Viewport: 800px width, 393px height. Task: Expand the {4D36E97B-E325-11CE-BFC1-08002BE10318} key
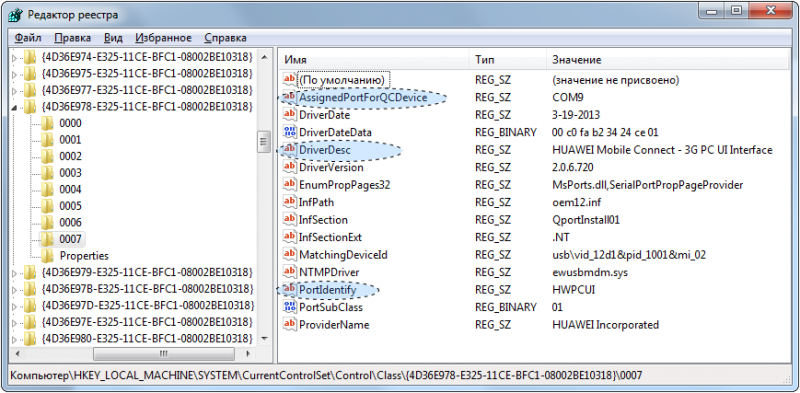coord(14,289)
